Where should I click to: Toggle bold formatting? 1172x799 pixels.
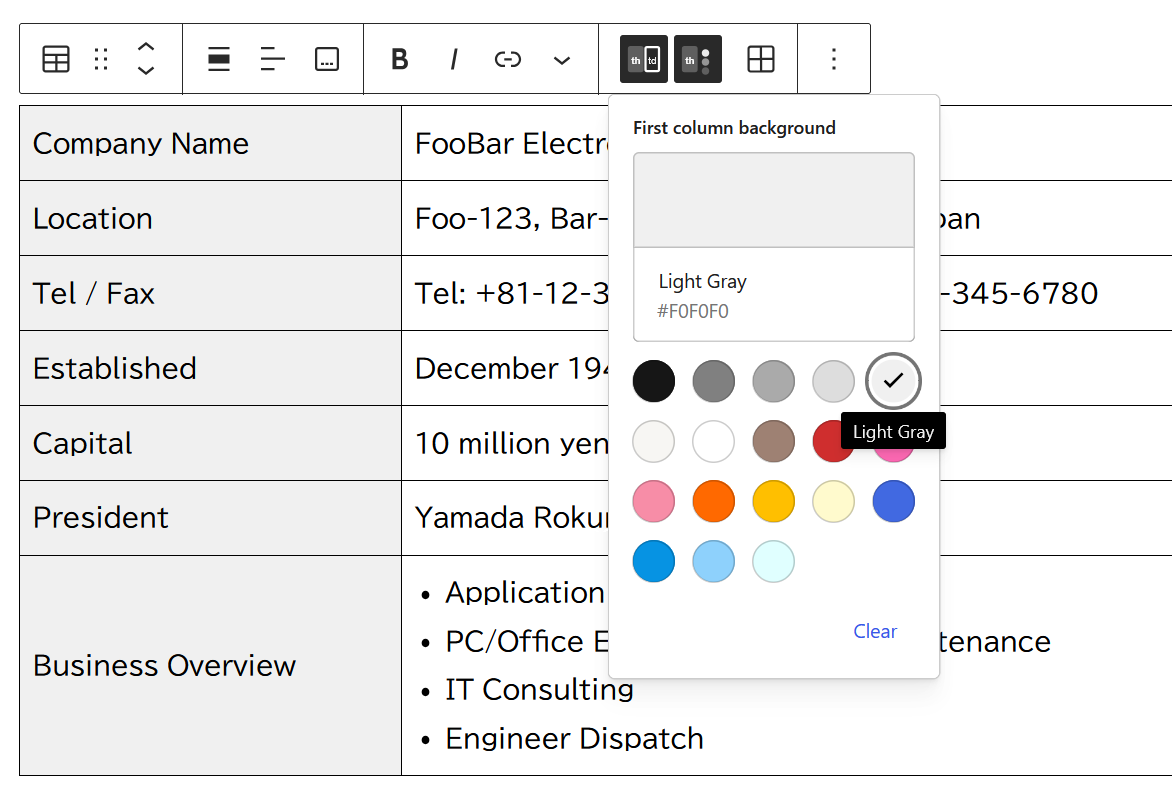coord(400,59)
